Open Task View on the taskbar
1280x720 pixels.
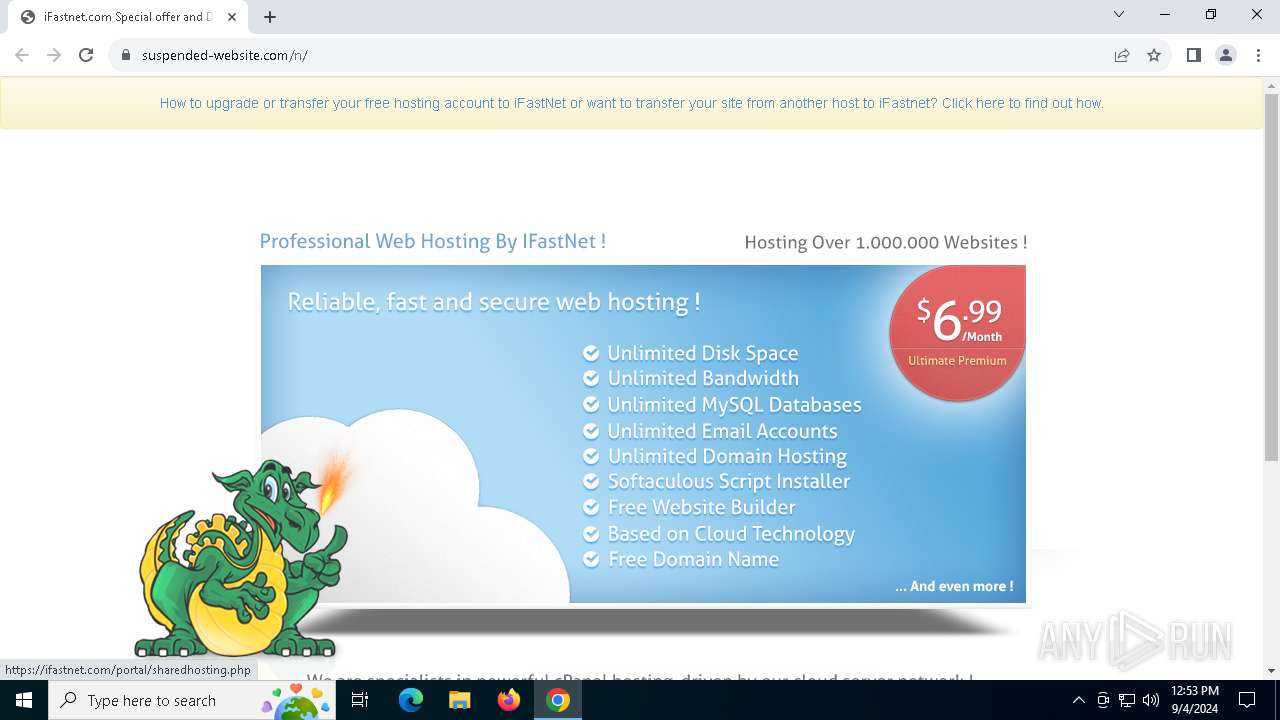click(360, 700)
